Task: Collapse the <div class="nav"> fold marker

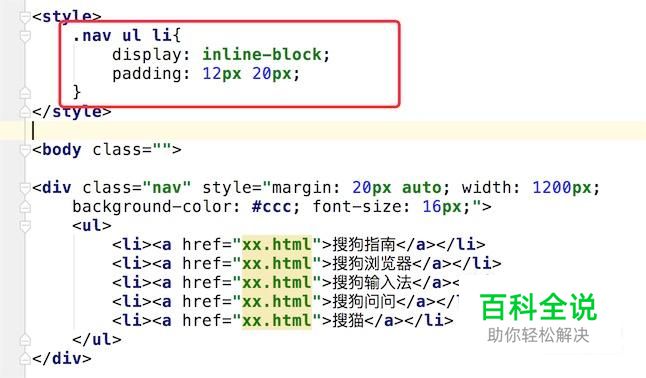Action: coord(25,188)
